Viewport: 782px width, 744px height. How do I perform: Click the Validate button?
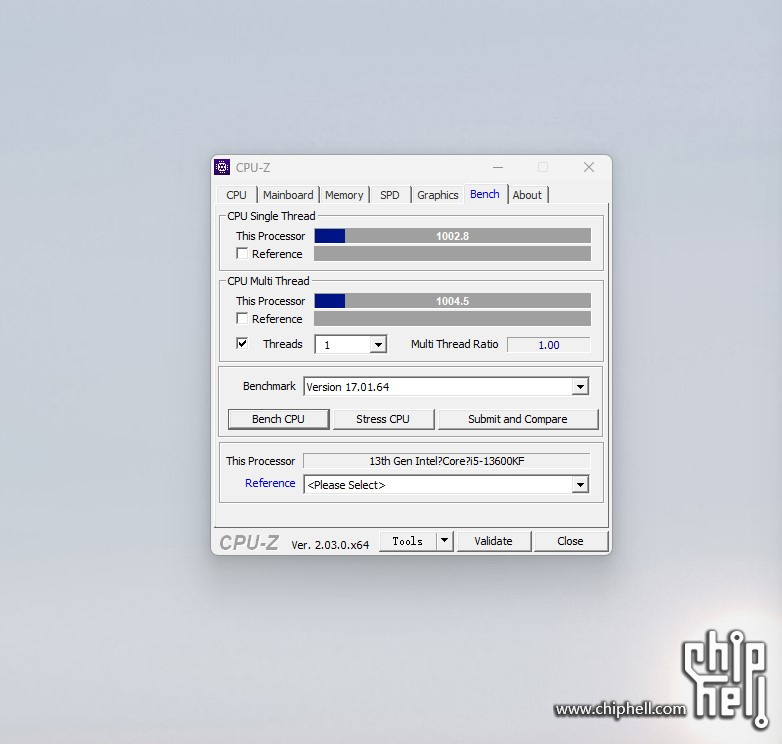click(x=493, y=541)
